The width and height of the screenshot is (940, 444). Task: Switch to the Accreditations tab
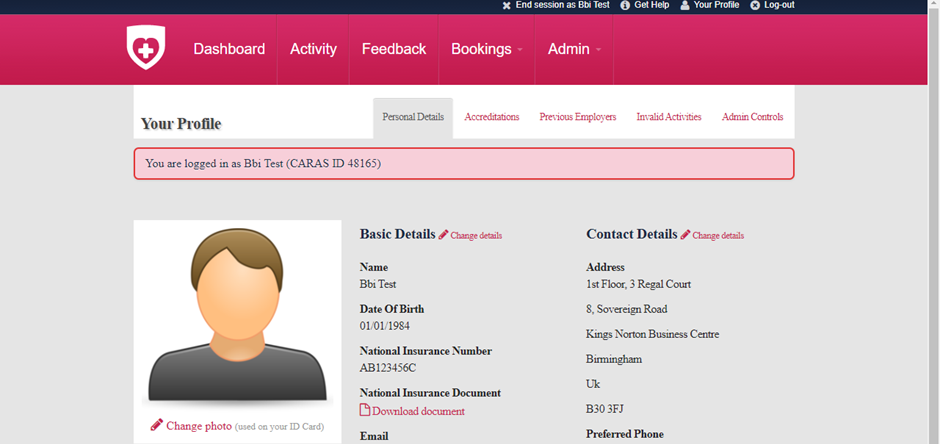coord(492,117)
